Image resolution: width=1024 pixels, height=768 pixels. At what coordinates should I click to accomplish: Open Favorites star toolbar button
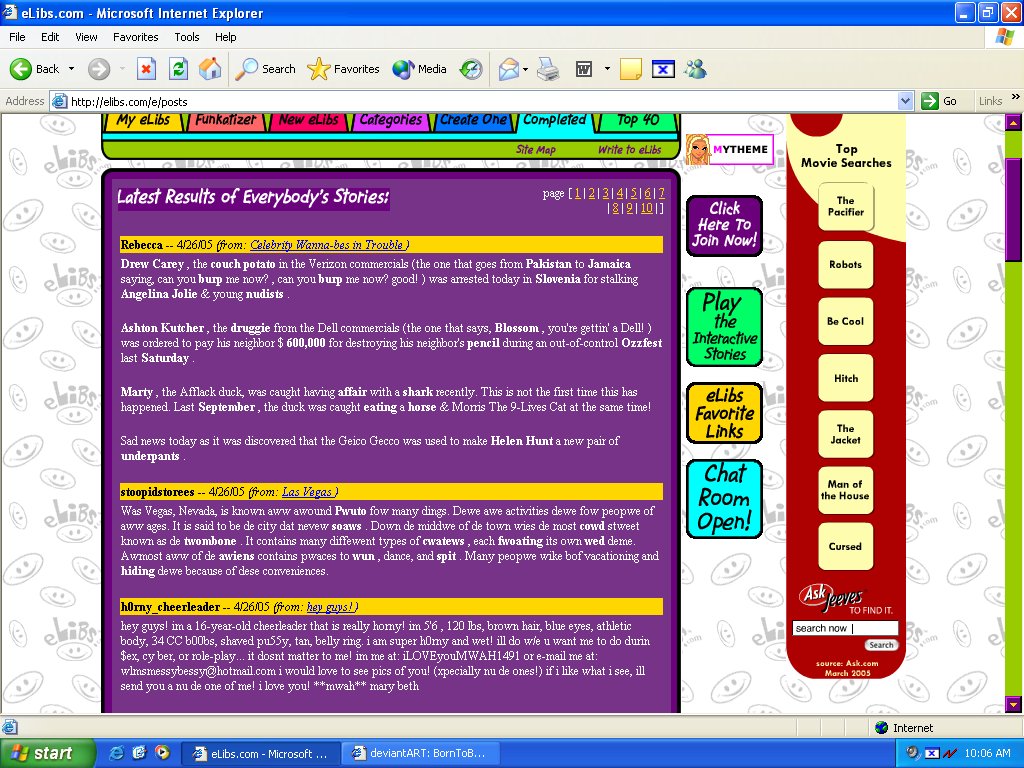click(344, 69)
